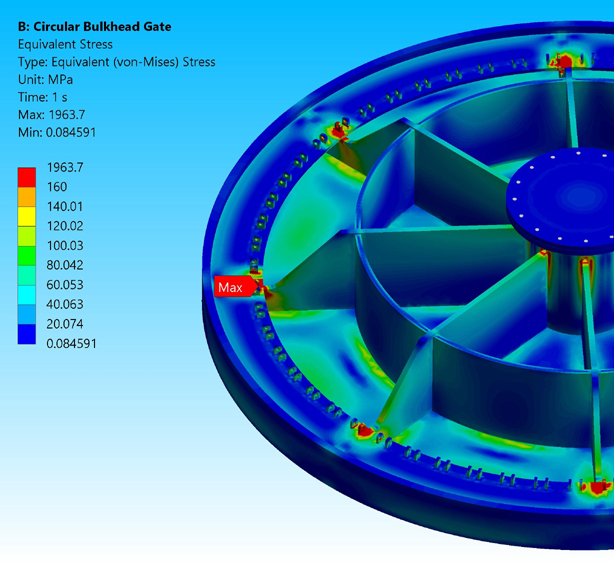Click the red Max probe label
The height and width of the screenshot is (562, 614).
pyautogui.click(x=231, y=288)
